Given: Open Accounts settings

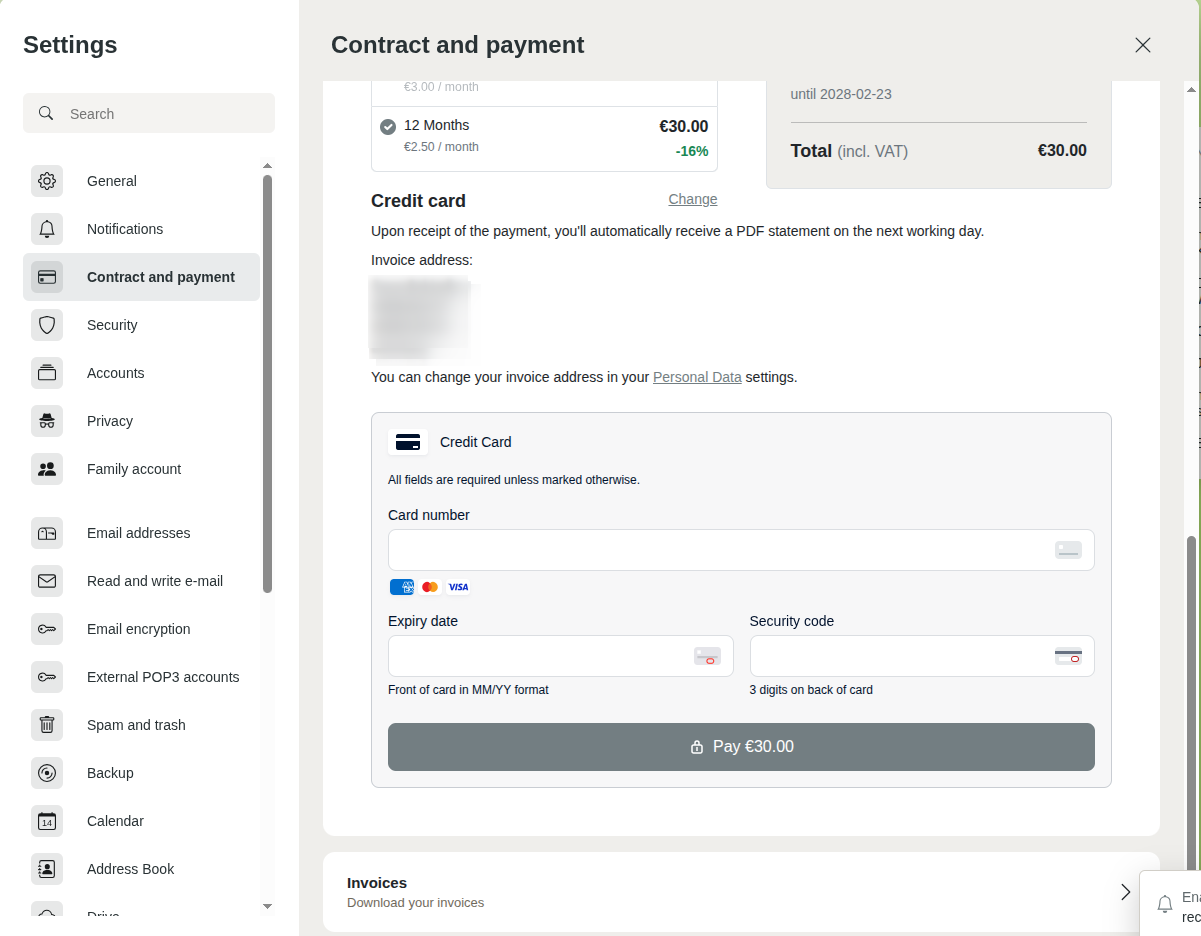Looking at the screenshot, I should [x=115, y=373].
